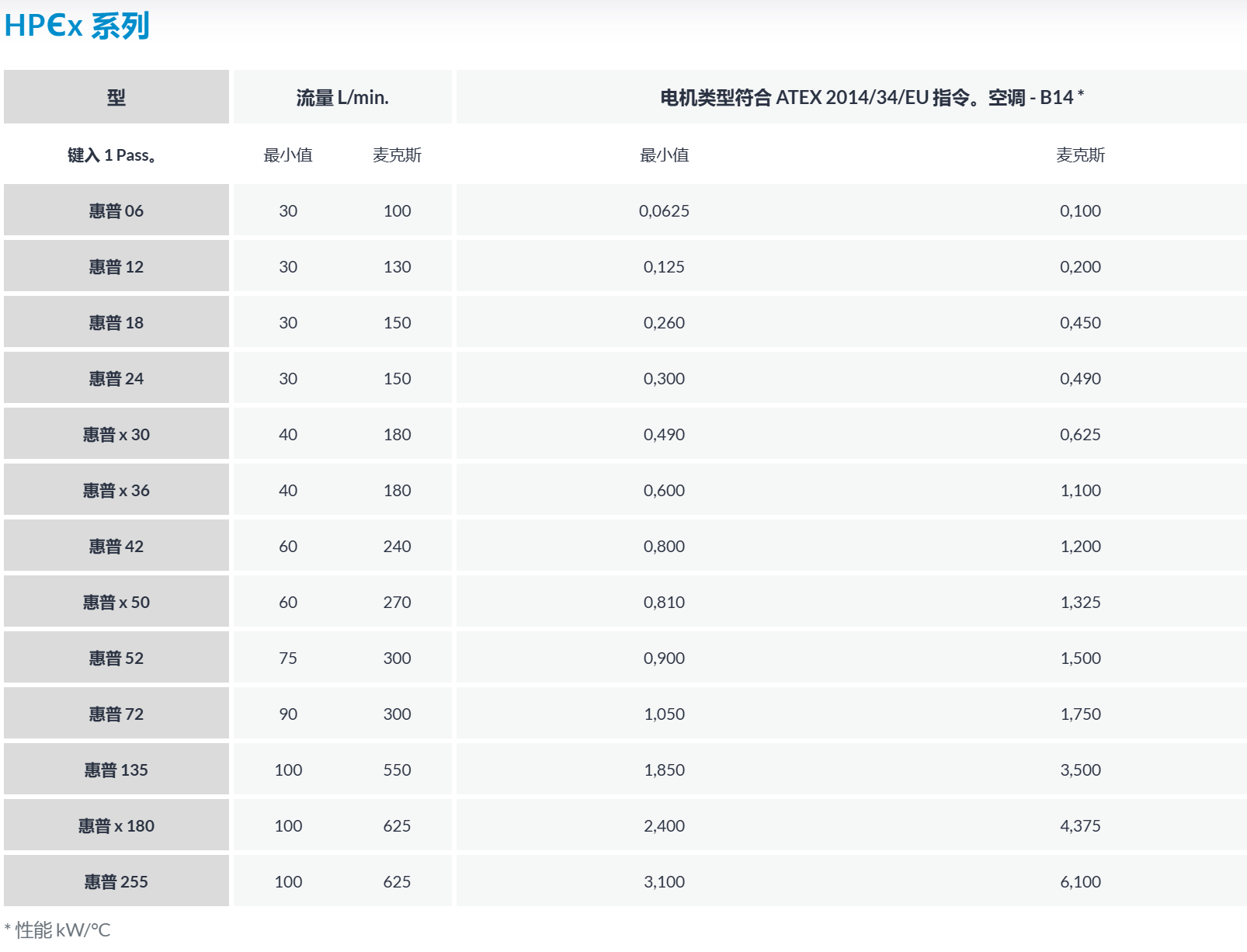Select the value "0,200"
The height and width of the screenshot is (952, 1247).
coord(1081,267)
